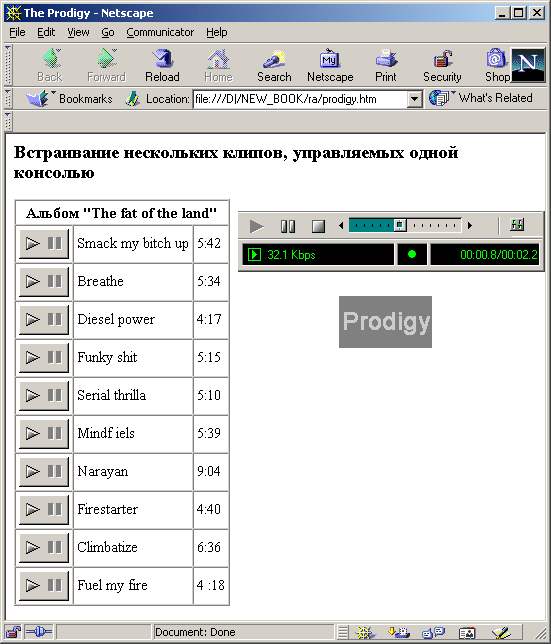Open Composer from the component bar
The image size is (551, 644).
tap(501, 632)
